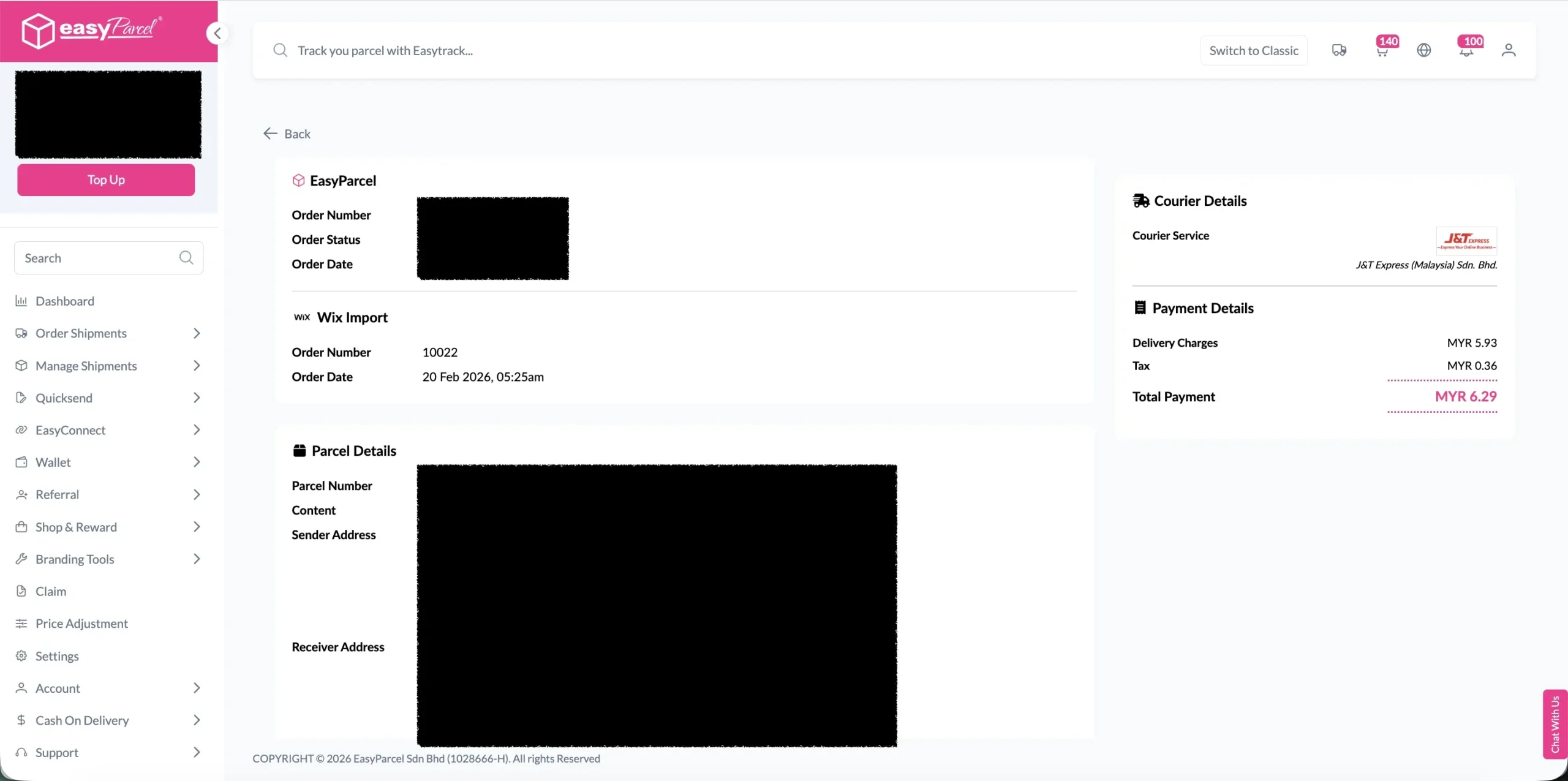
Task: Click the delivery truck icon in header
Action: [x=1339, y=50]
